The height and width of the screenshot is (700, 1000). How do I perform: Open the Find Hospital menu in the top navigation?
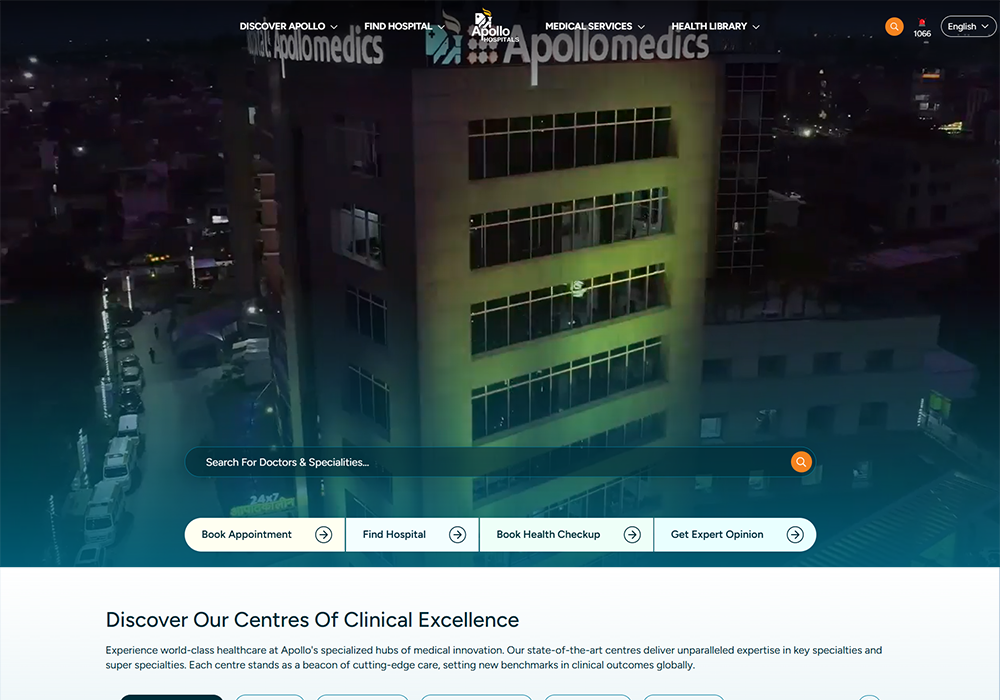click(x=404, y=26)
